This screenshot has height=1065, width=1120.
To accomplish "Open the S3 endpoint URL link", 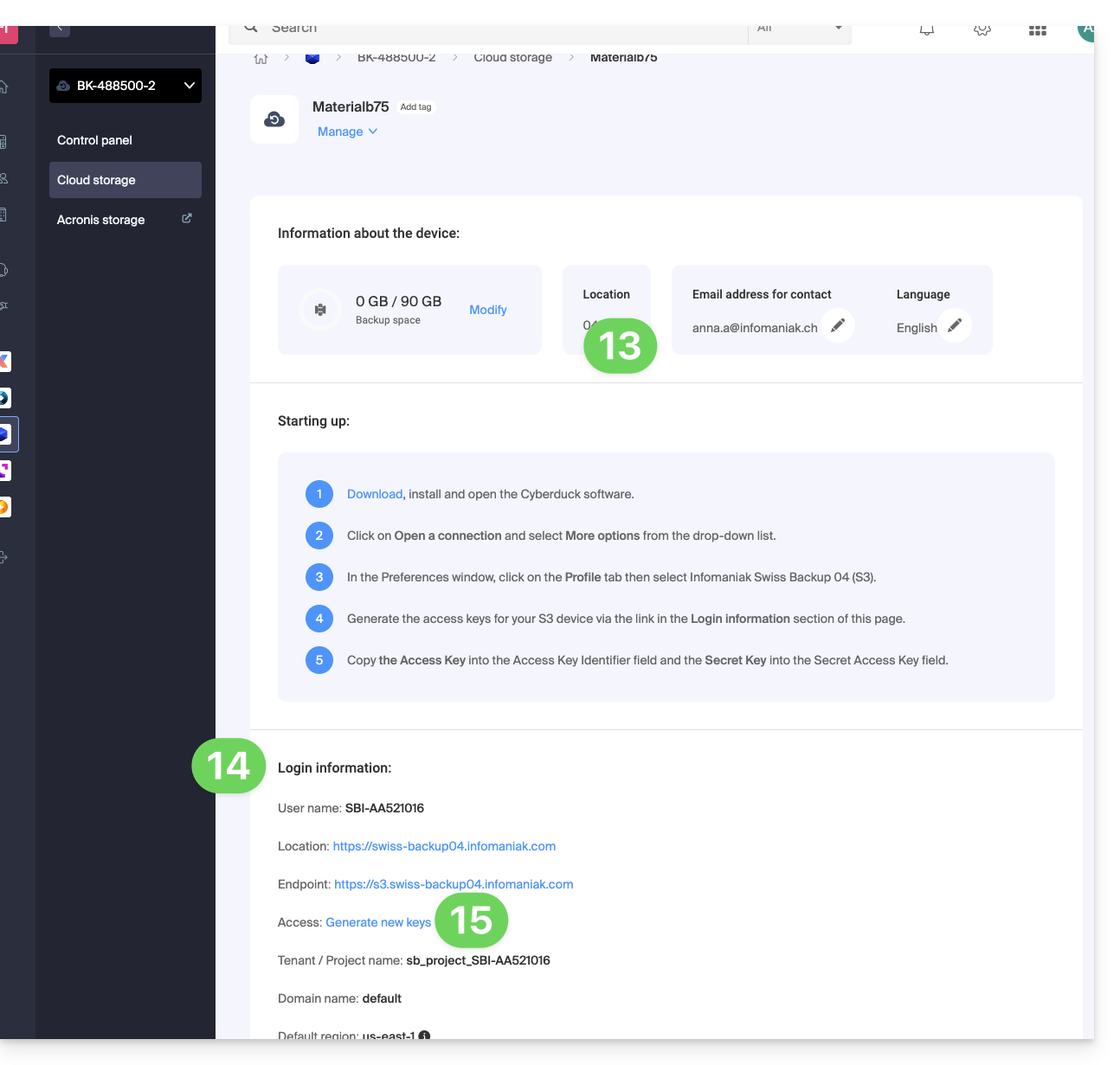I will click(454, 884).
